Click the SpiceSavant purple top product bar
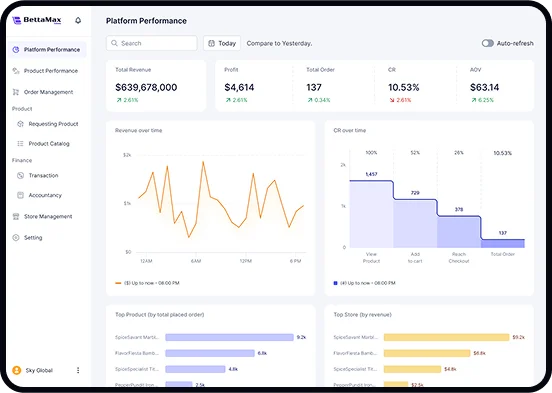 click(229, 337)
